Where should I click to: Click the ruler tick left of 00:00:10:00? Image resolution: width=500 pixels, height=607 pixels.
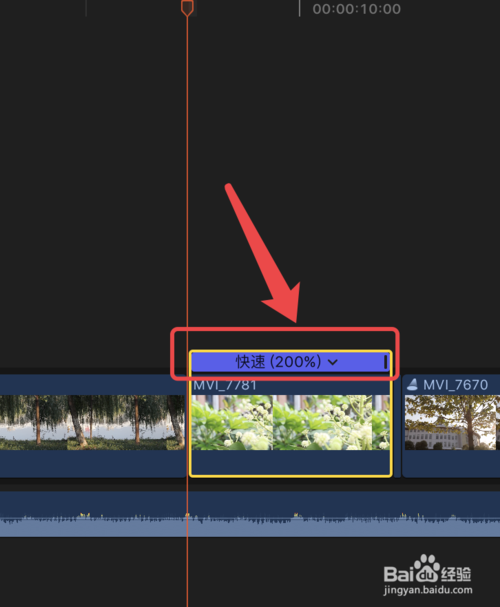click(299, 8)
